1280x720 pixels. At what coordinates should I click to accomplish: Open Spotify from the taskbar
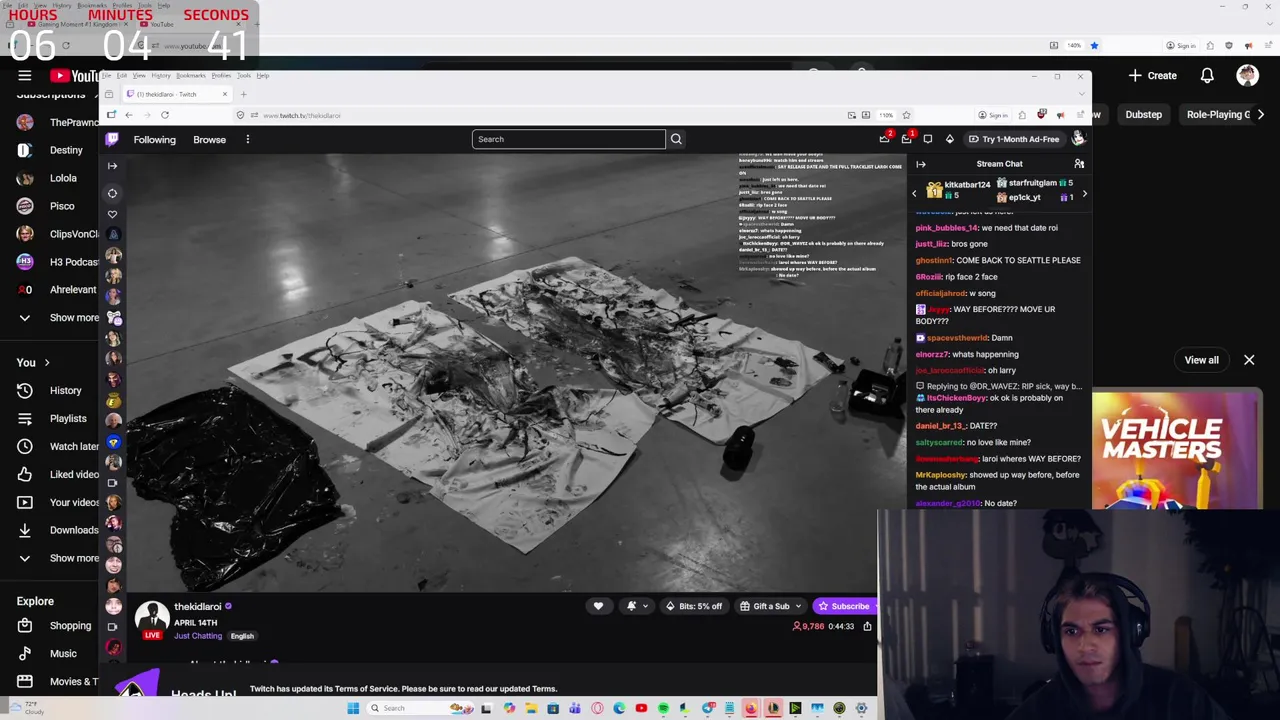click(663, 708)
